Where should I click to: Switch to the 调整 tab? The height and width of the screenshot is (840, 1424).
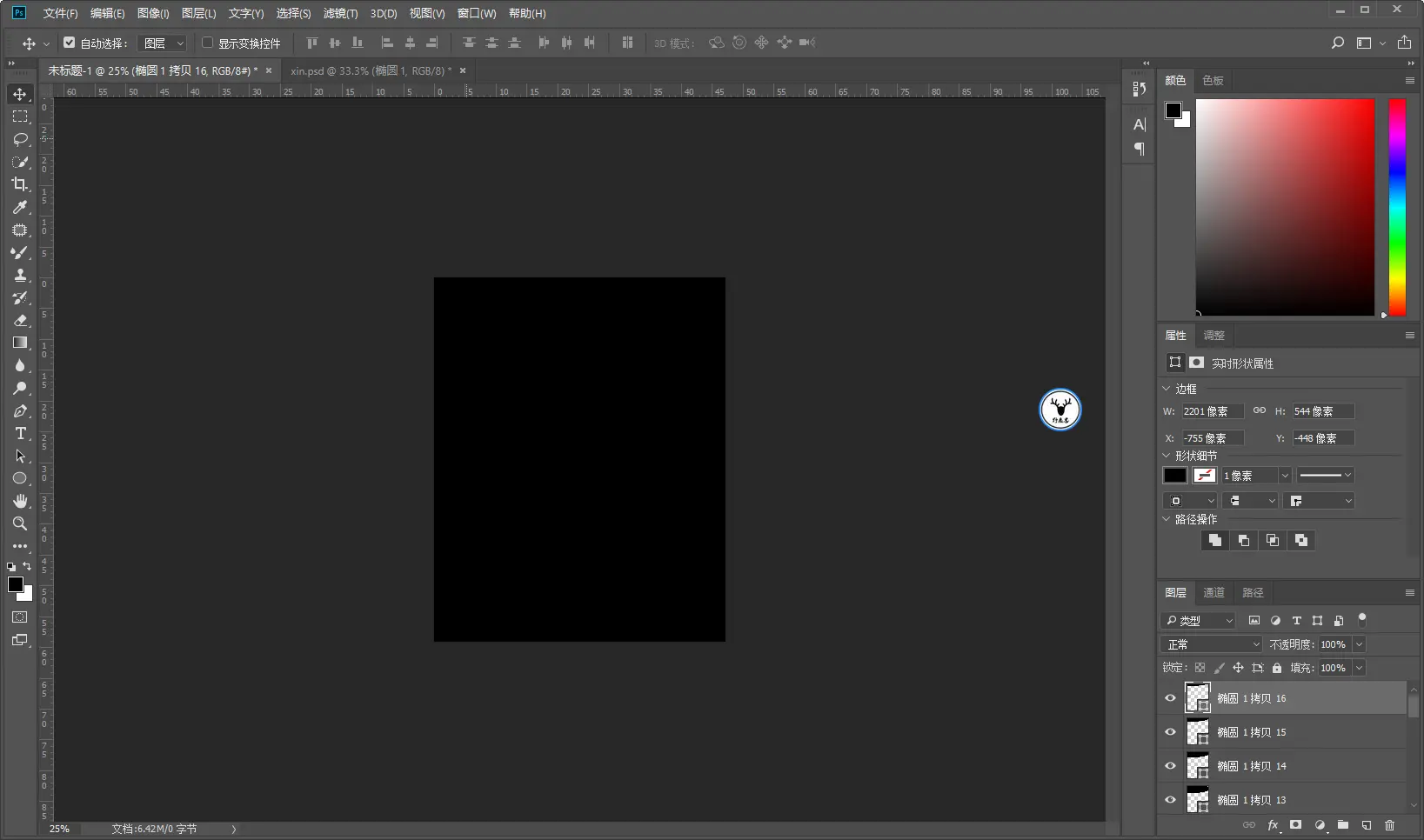point(1213,335)
